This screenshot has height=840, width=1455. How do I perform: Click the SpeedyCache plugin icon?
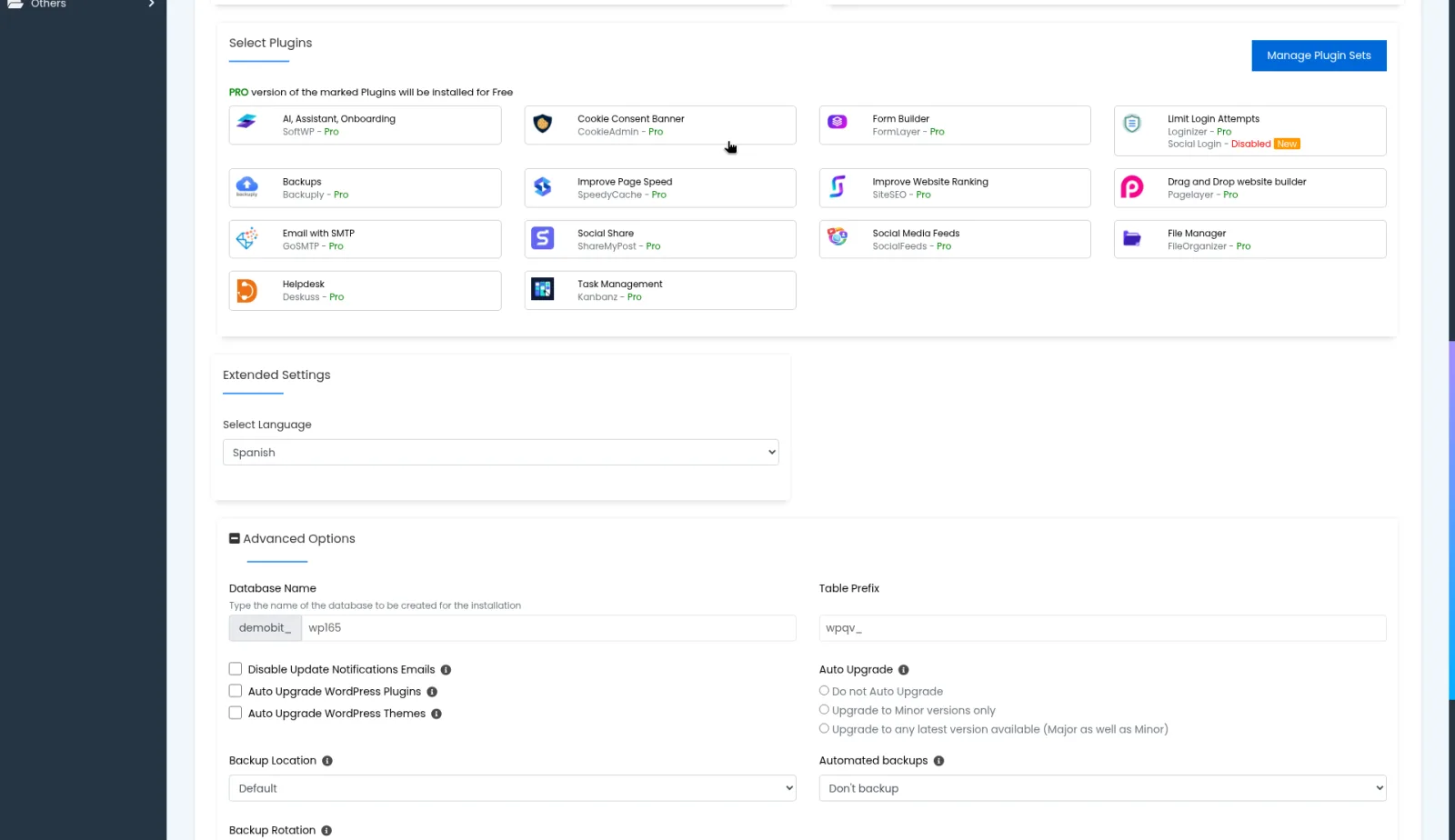(543, 186)
